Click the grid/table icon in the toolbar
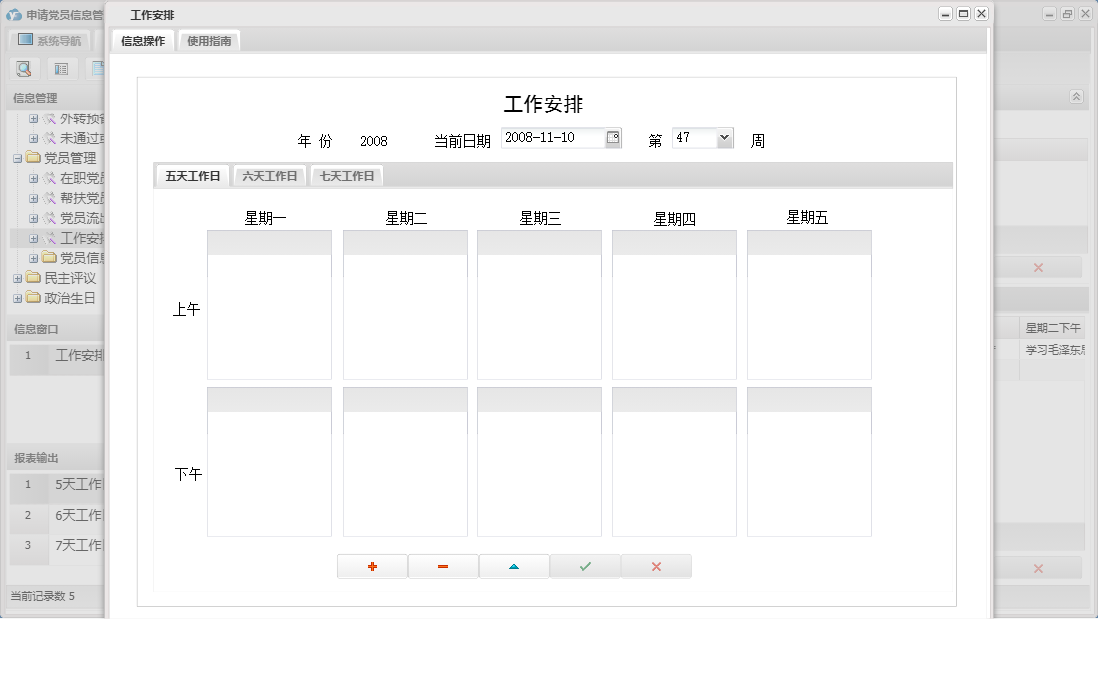Viewport: 1098px width, 685px height. click(61, 68)
